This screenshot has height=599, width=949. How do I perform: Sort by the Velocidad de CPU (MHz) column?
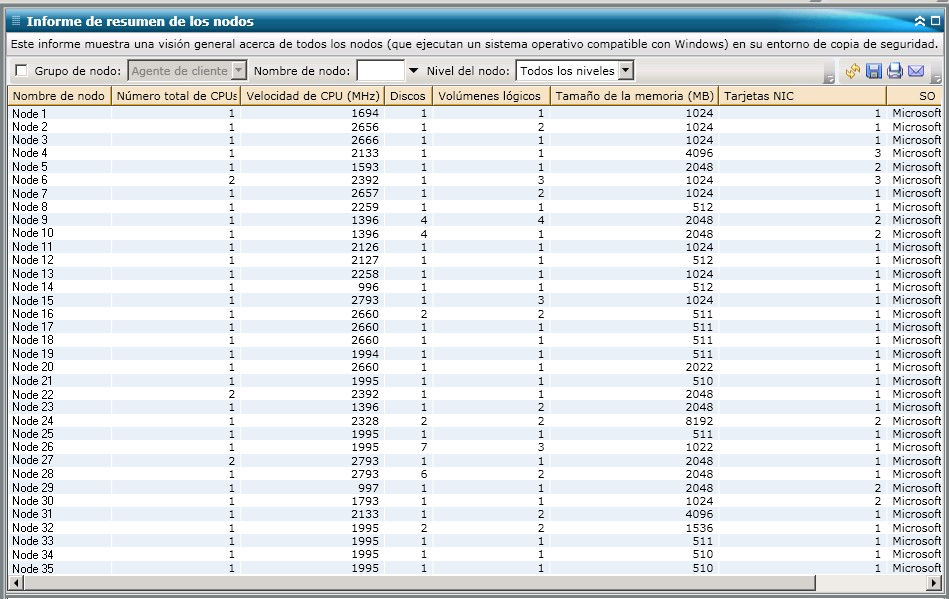click(x=312, y=96)
